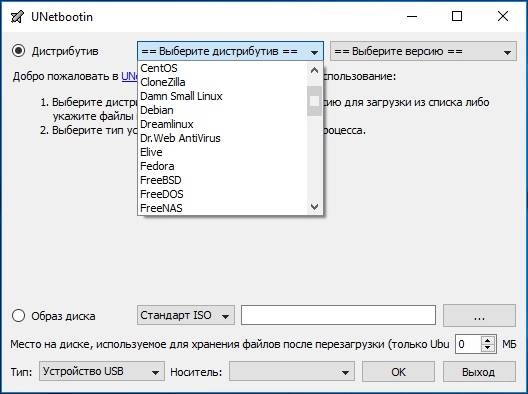Click the distribution list scrollbar thumb
This screenshot has width=528, height=394.
pos(315,101)
